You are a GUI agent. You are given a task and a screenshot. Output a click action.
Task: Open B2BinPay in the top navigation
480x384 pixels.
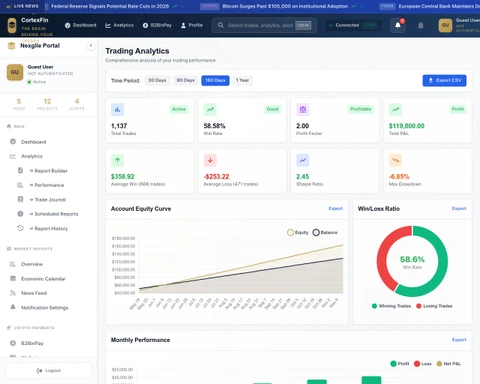(x=157, y=25)
